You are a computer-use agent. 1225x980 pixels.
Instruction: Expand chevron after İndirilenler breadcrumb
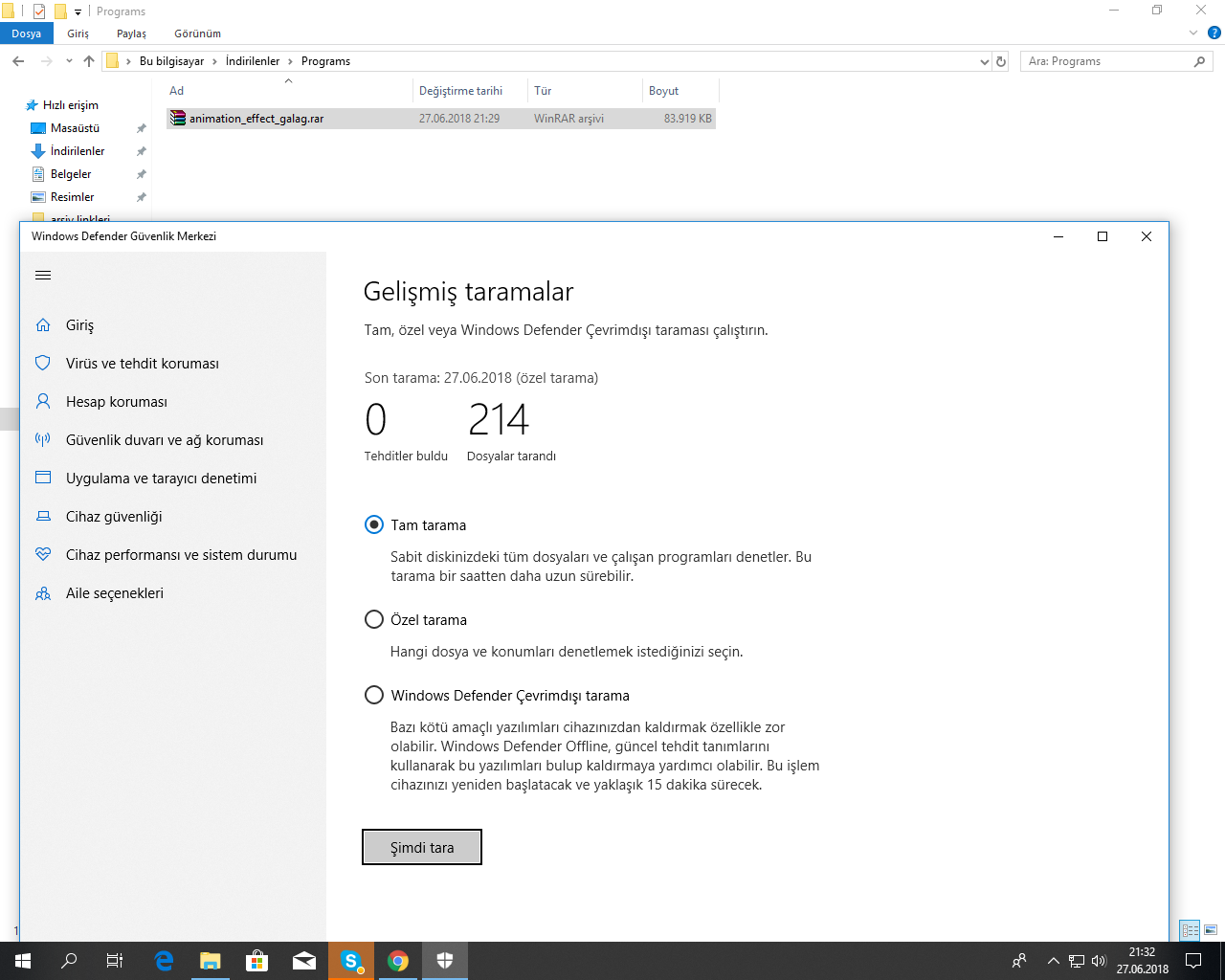click(290, 61)
